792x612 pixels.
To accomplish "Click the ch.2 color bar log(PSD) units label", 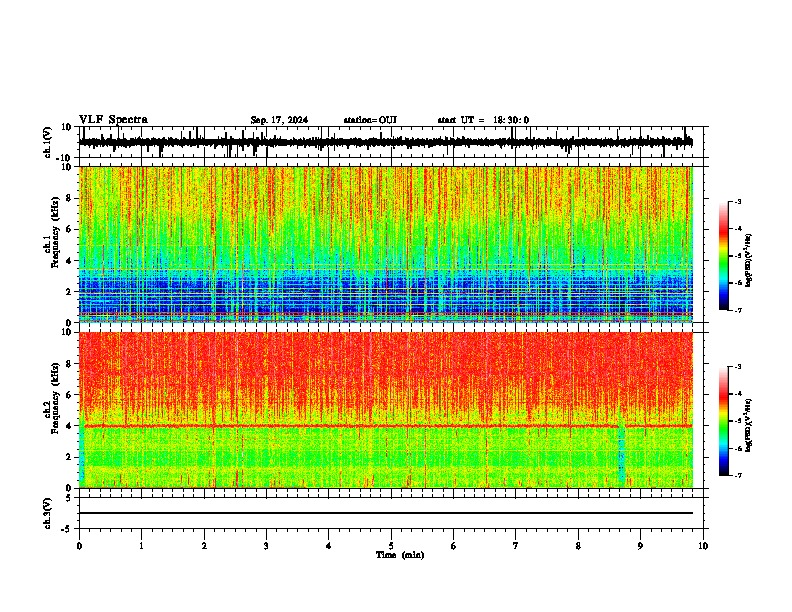I will click(749, 425).
